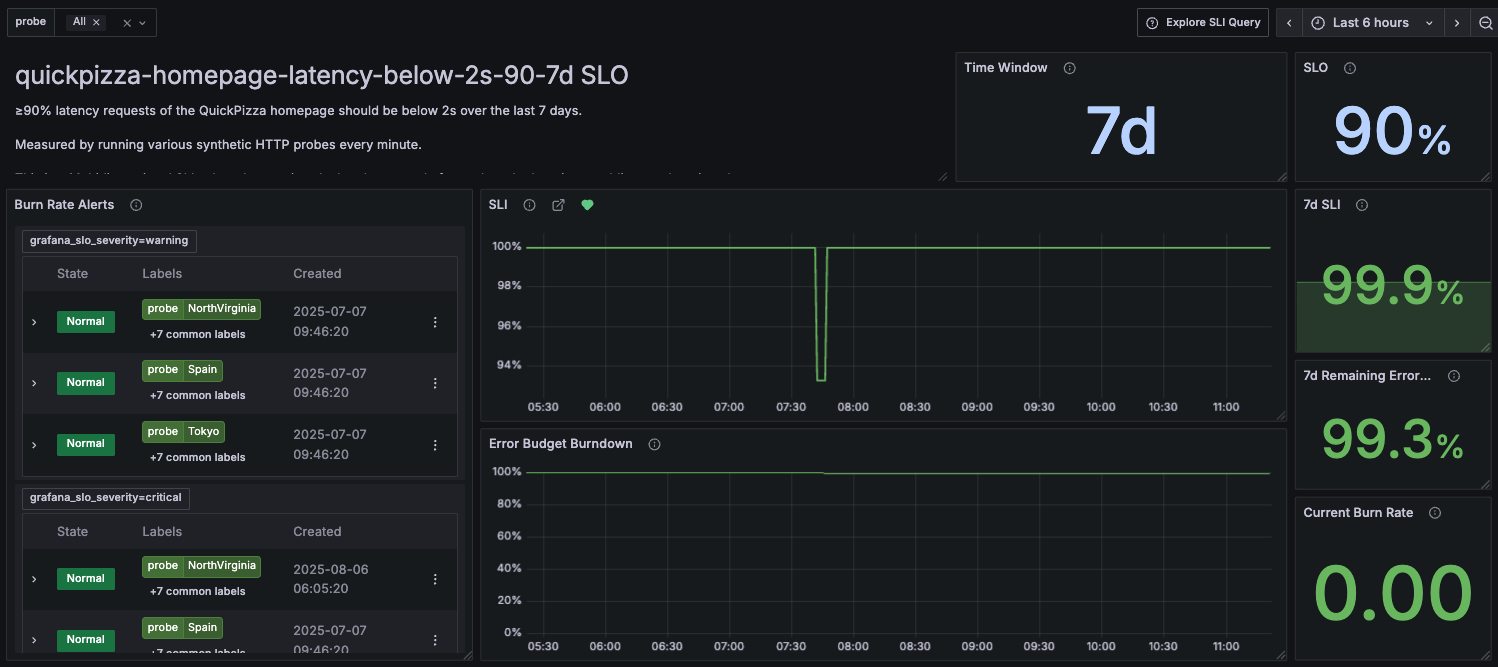1498x667 pixels.
Task: Clear all probe variable selections
Action: (127, 22)
